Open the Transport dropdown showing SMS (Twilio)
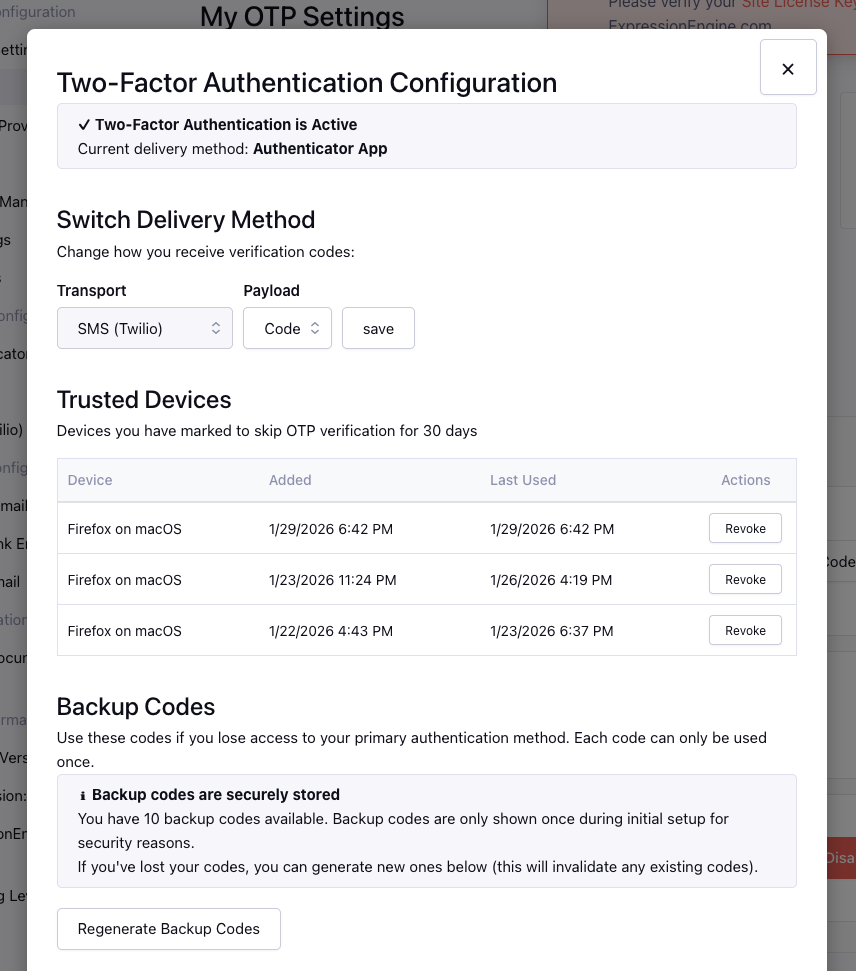The width and height of the screenshot is (856, 971). tap(145, 328)
